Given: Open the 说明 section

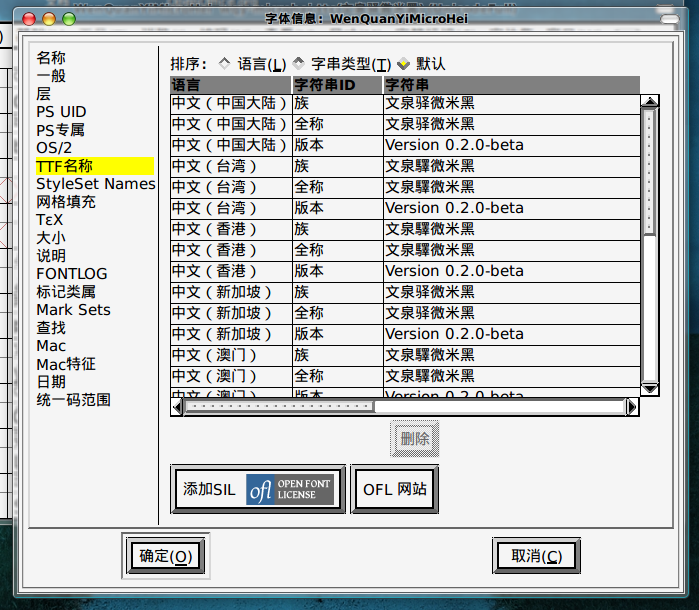Looking at the screenshot, I should pos(51,256).
